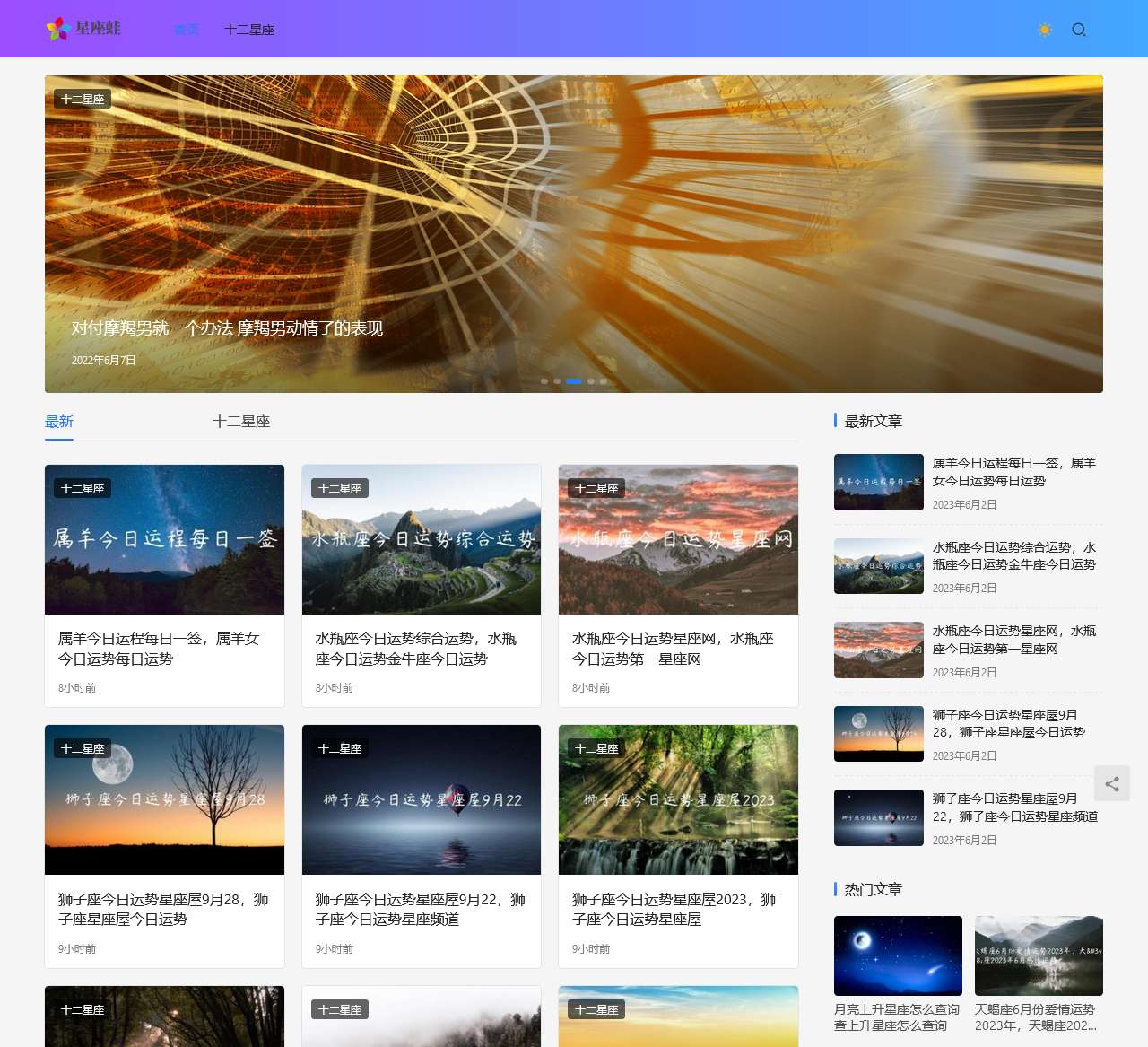This screenshot has width=1148, height=1047.
Task: Select the active third carousel indicator dot
Action: tap(574, 381)
